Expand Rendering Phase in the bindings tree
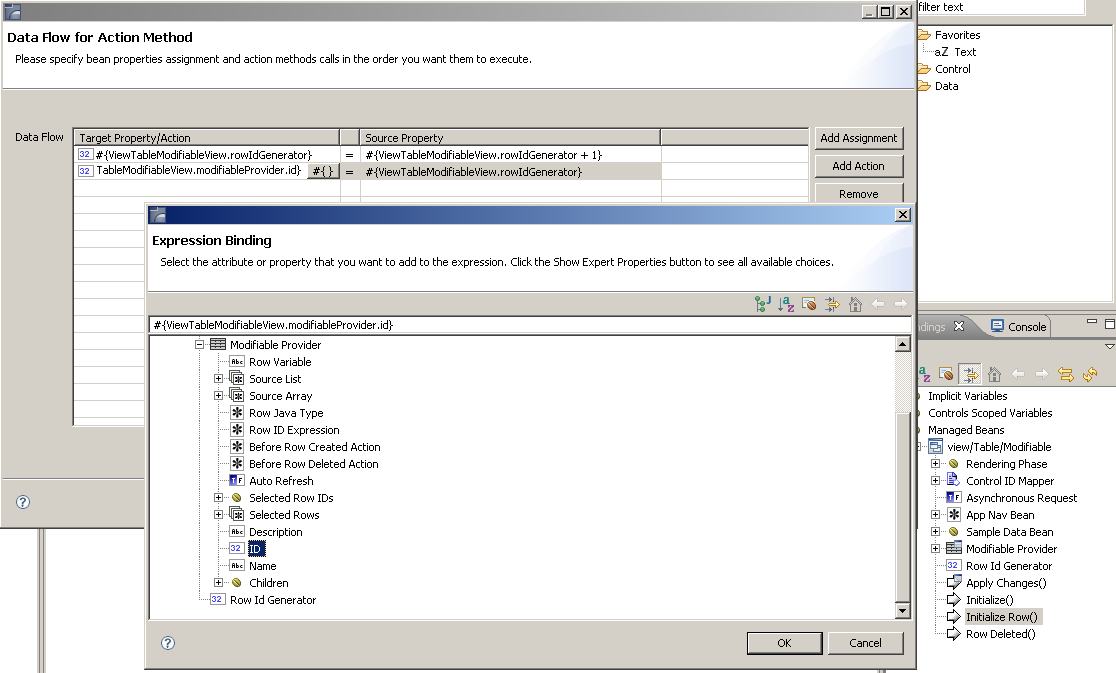The width and height of the screenshot is (1116, 673). pos(935,463)
